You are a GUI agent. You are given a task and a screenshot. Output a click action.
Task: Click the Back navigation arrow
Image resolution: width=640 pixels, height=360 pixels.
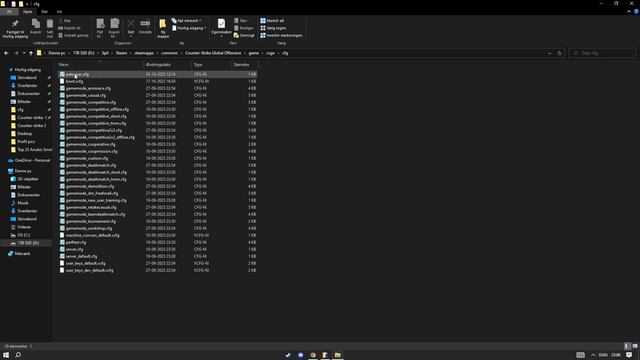6,53
